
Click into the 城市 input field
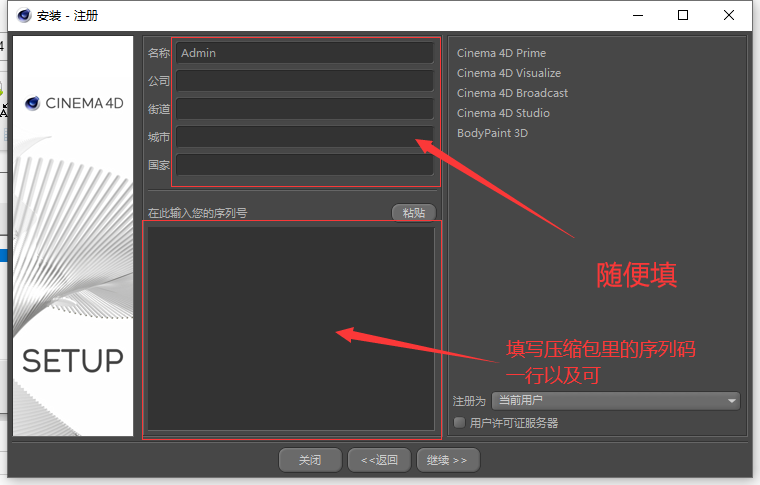point(305,137)
